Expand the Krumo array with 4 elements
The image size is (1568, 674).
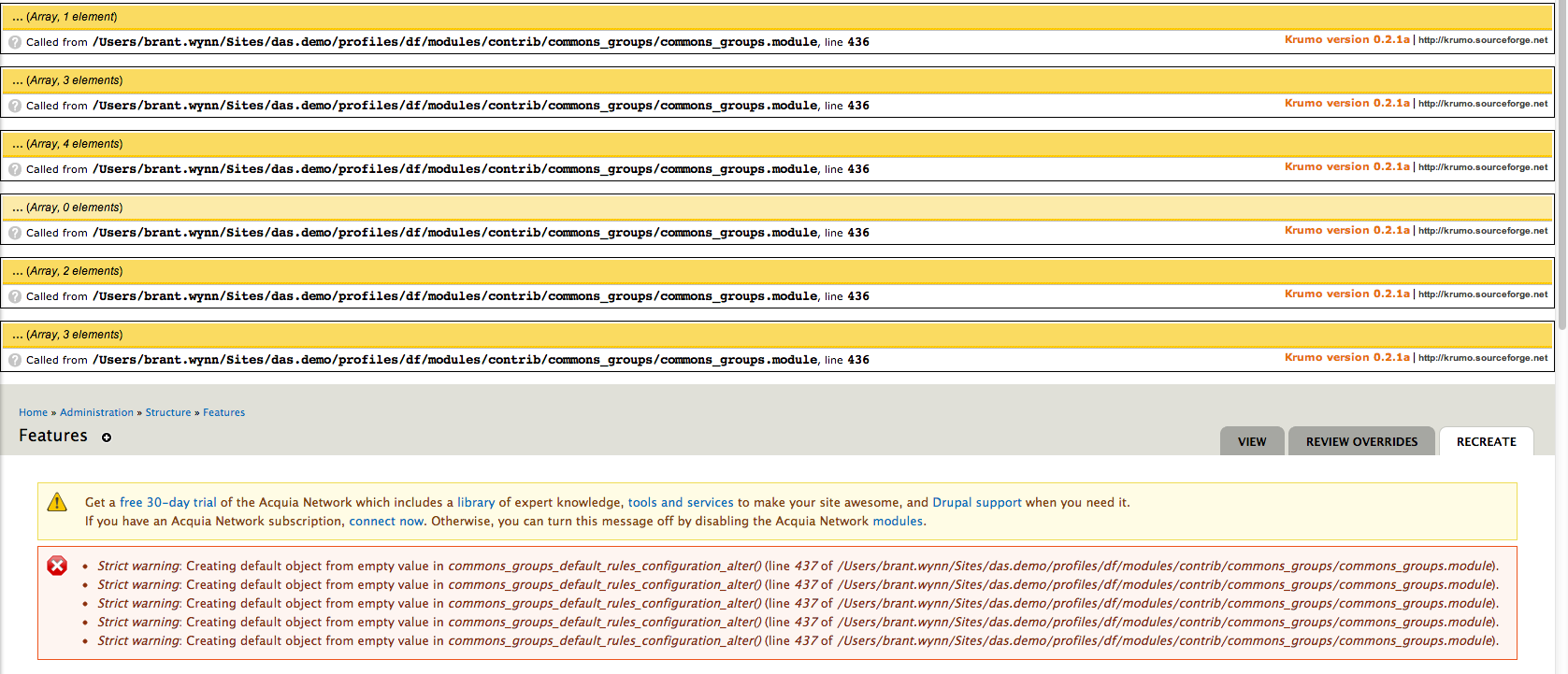click(x=67, y=144)
